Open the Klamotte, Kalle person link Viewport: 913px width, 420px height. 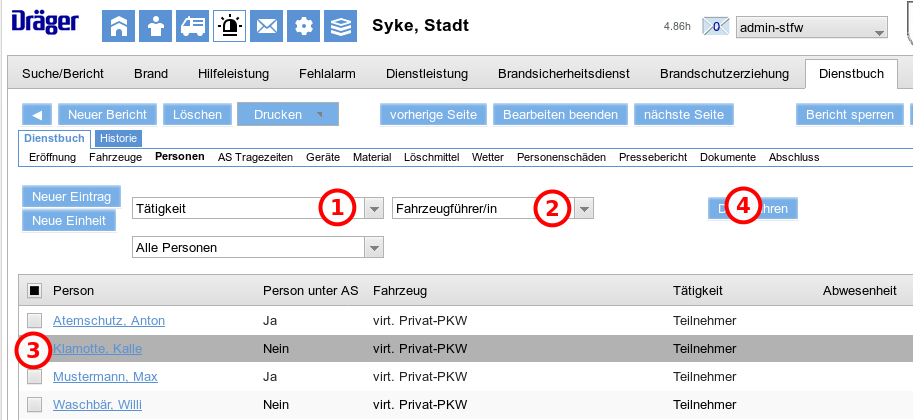[98, 349]
